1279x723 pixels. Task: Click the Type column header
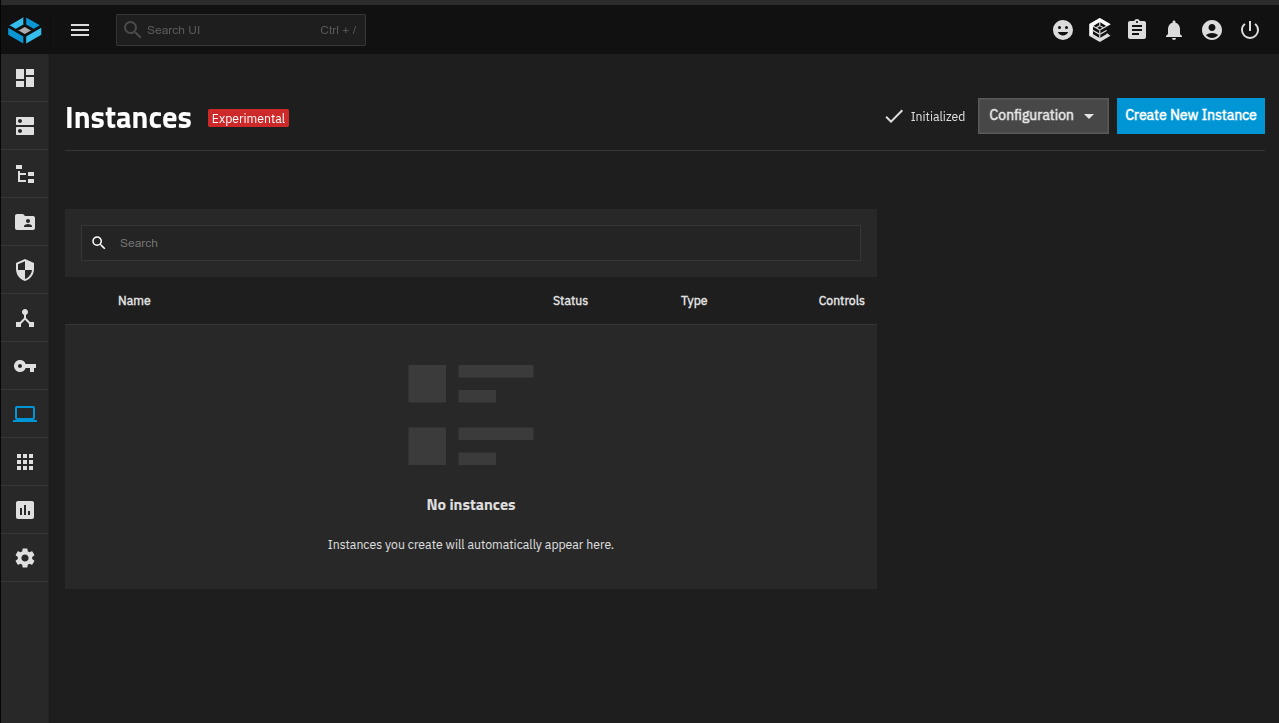pos(694,301)
